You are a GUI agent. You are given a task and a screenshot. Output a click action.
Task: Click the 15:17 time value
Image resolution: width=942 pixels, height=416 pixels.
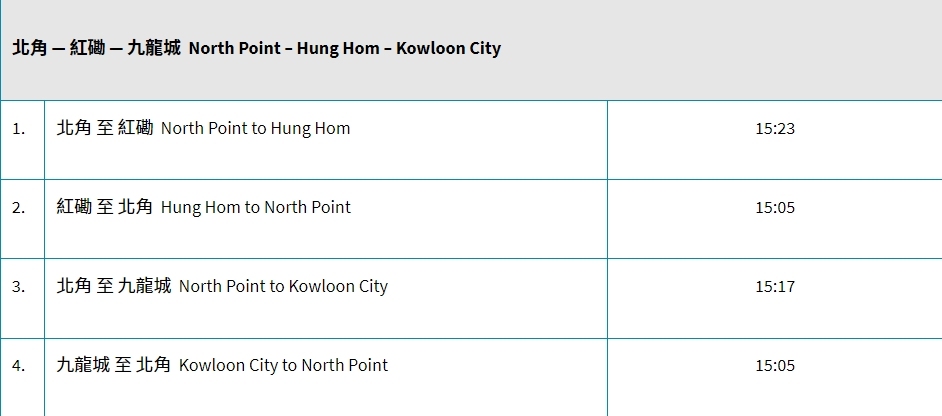775,287
